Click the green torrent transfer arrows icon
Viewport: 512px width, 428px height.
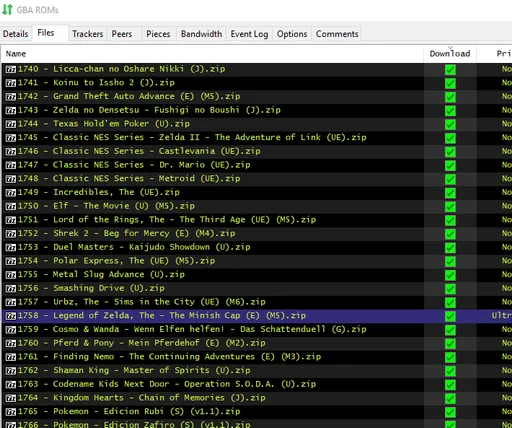(7, 10)
